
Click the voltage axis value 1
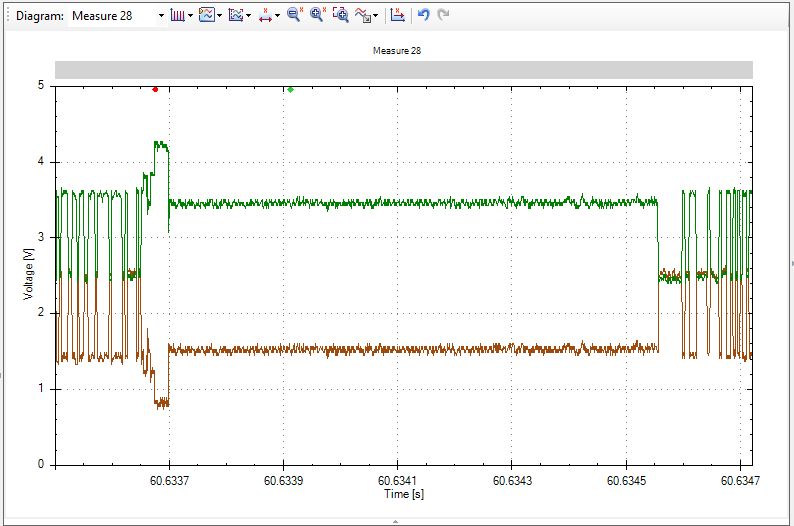[41, 388]
